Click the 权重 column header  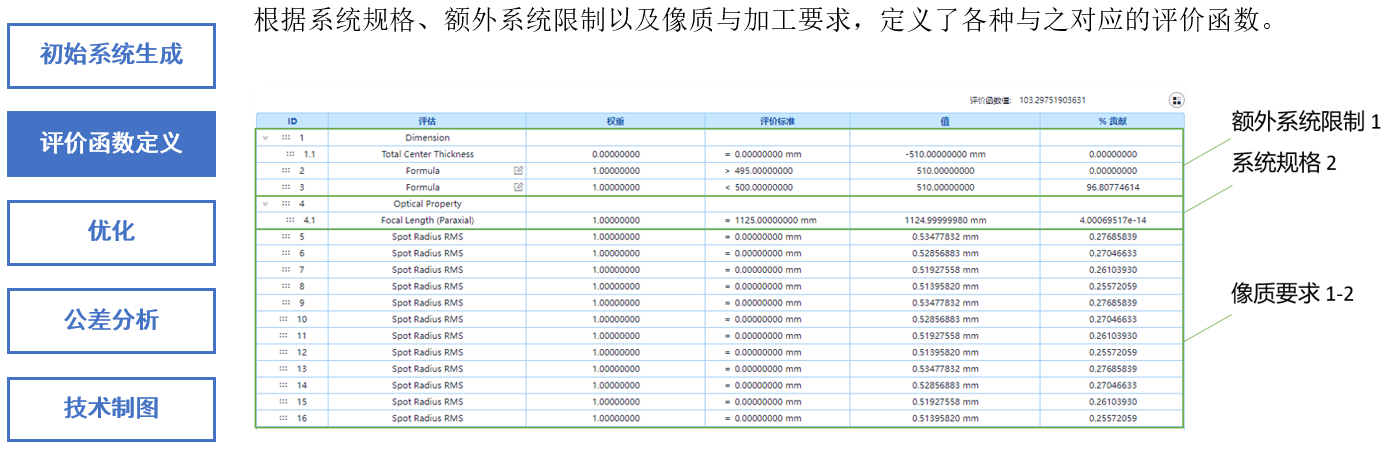[x=615, y=121]
